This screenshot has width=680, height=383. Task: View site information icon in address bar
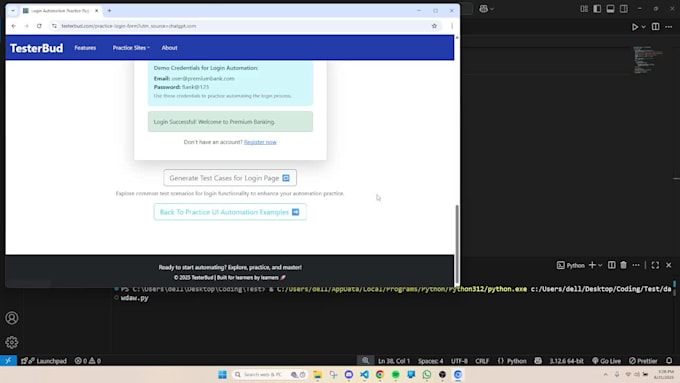click(x=54, y=26)
